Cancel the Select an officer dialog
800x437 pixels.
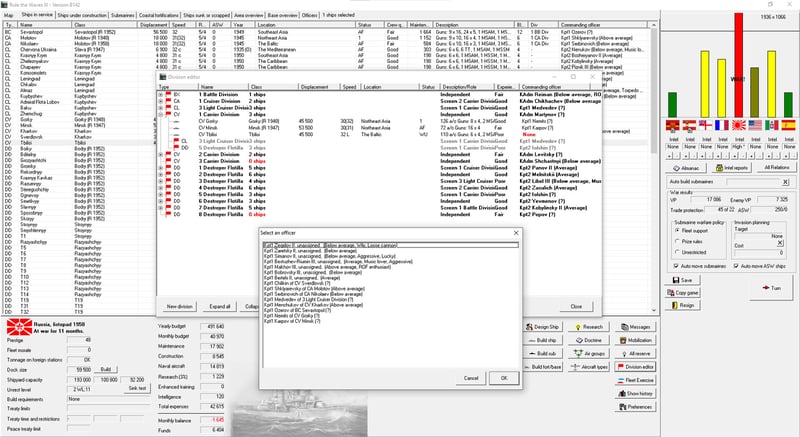[471, 378]
